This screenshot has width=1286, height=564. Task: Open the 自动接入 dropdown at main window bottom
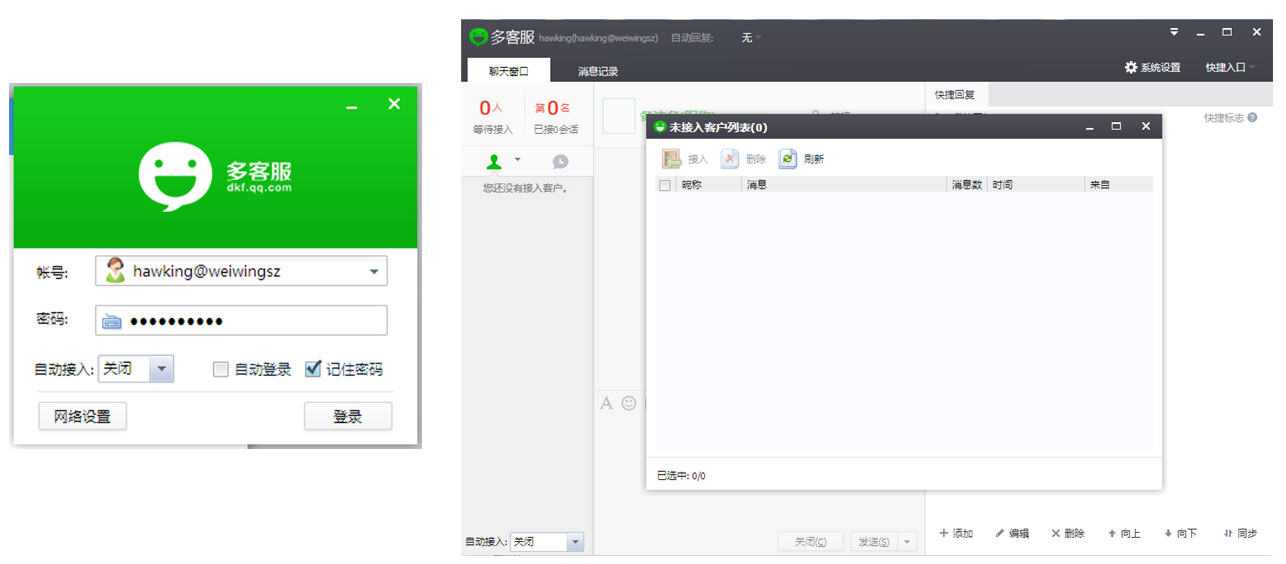pyautogui.click(x=575, y=542)
